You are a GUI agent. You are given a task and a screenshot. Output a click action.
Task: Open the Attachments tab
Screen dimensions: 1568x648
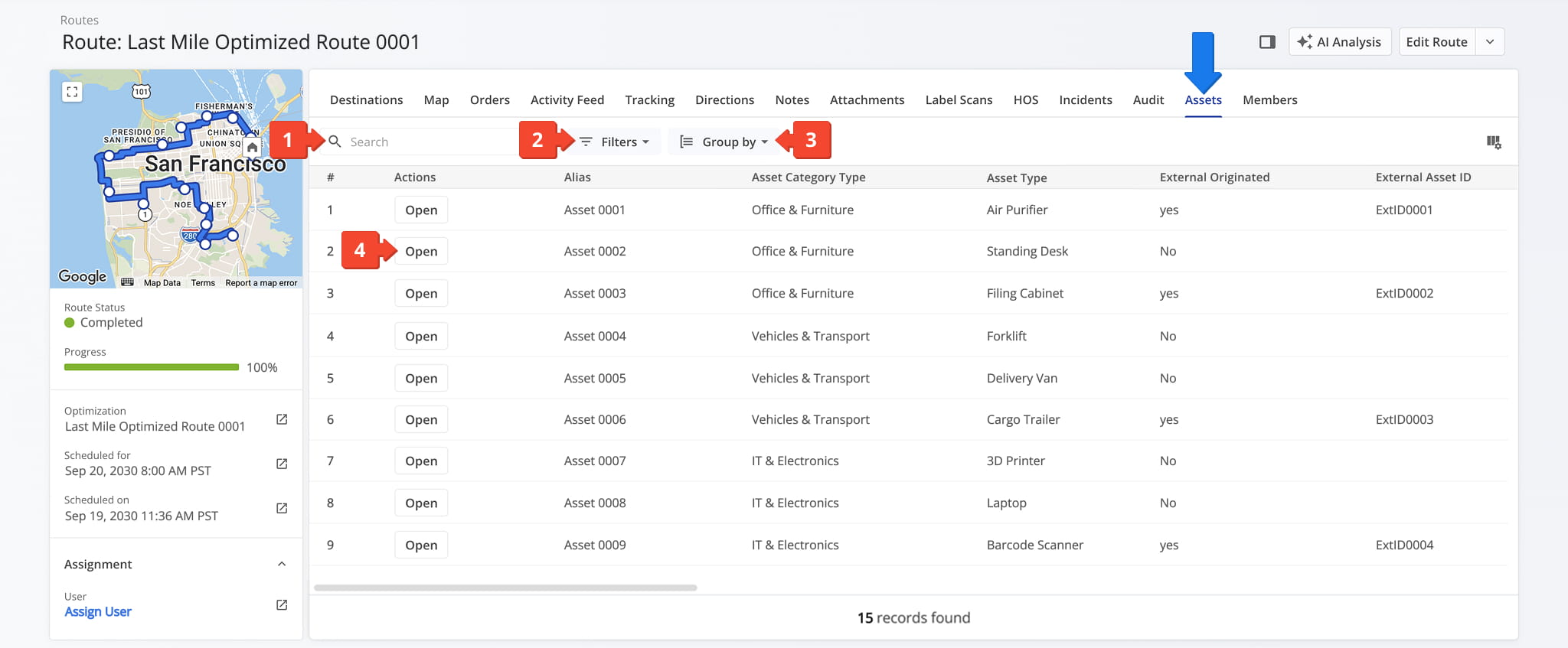pos(867,99)
